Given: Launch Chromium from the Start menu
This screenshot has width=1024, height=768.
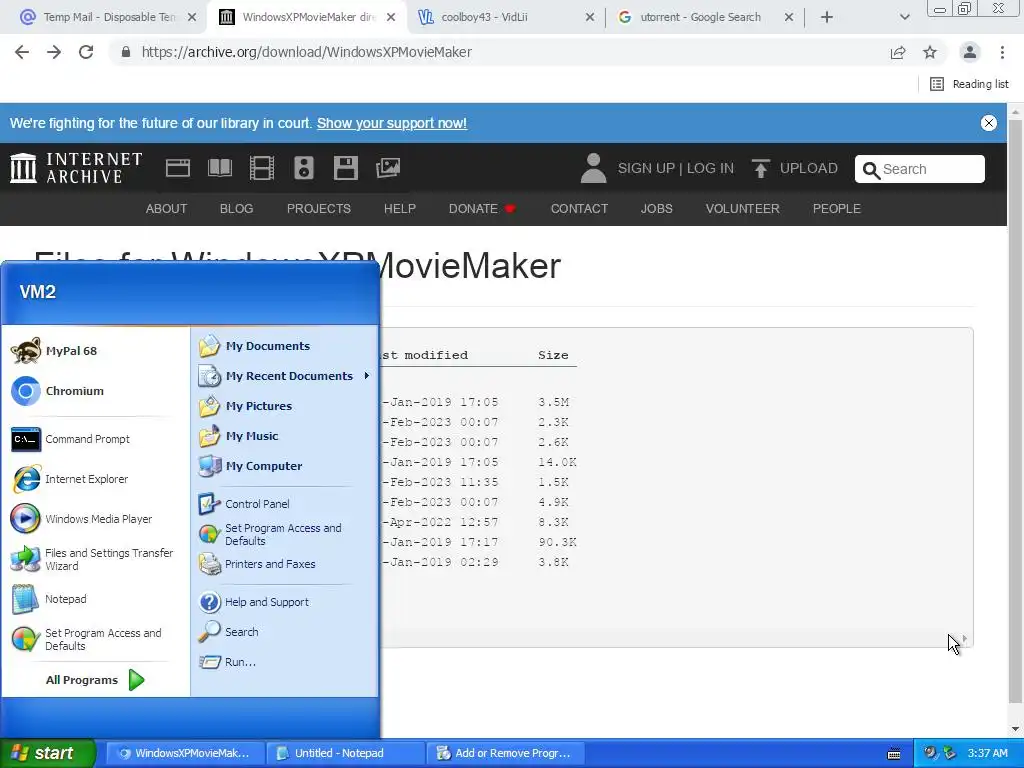Looking at the screenshot, I should pyautogui.click(x=57, y=391).
